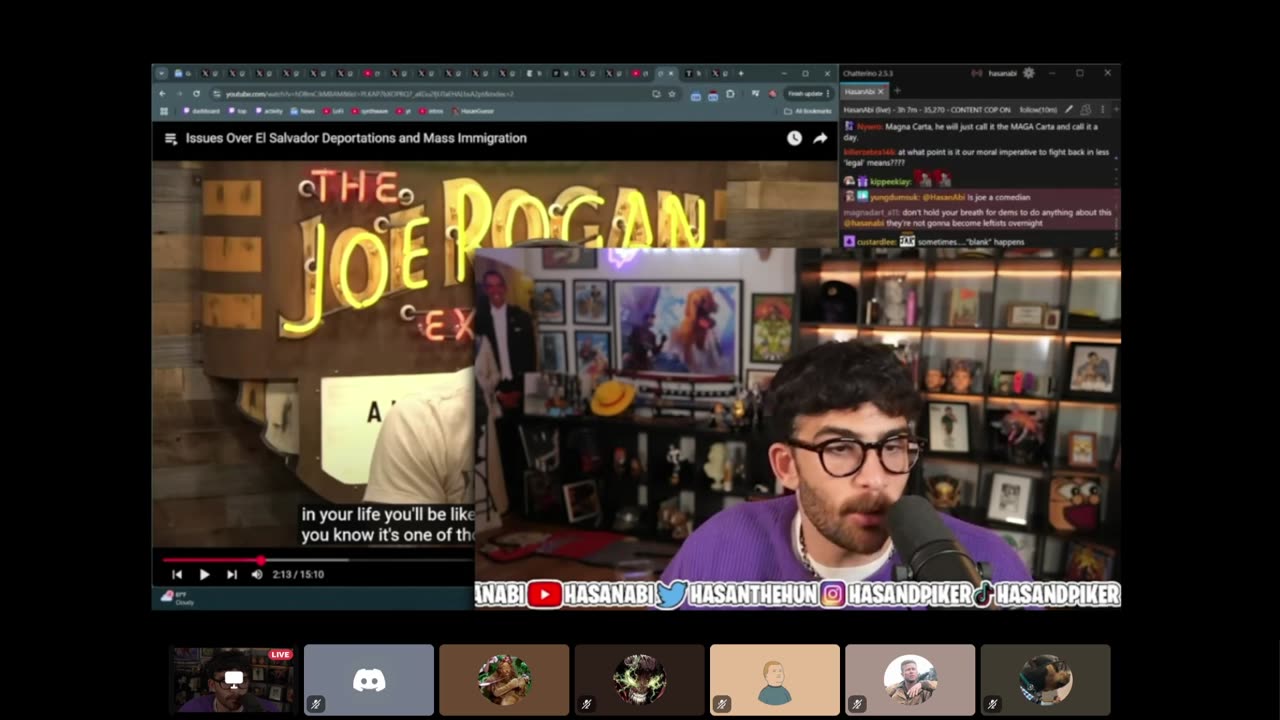Open the viewer list icon in Chatterino
Image resolution: width=1280 pixels, height=720 pixels.
coord(1086,109)
